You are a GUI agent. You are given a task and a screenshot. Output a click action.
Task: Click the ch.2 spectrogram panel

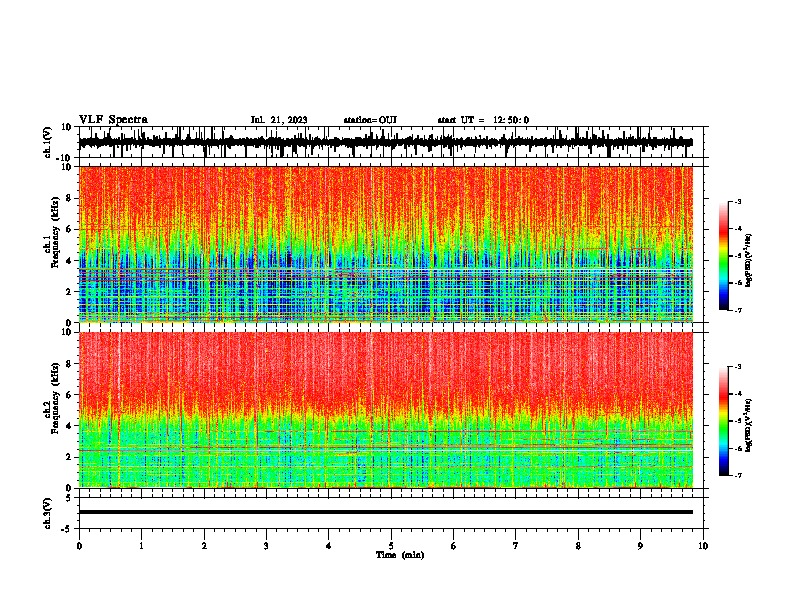[x=385, y=410]
